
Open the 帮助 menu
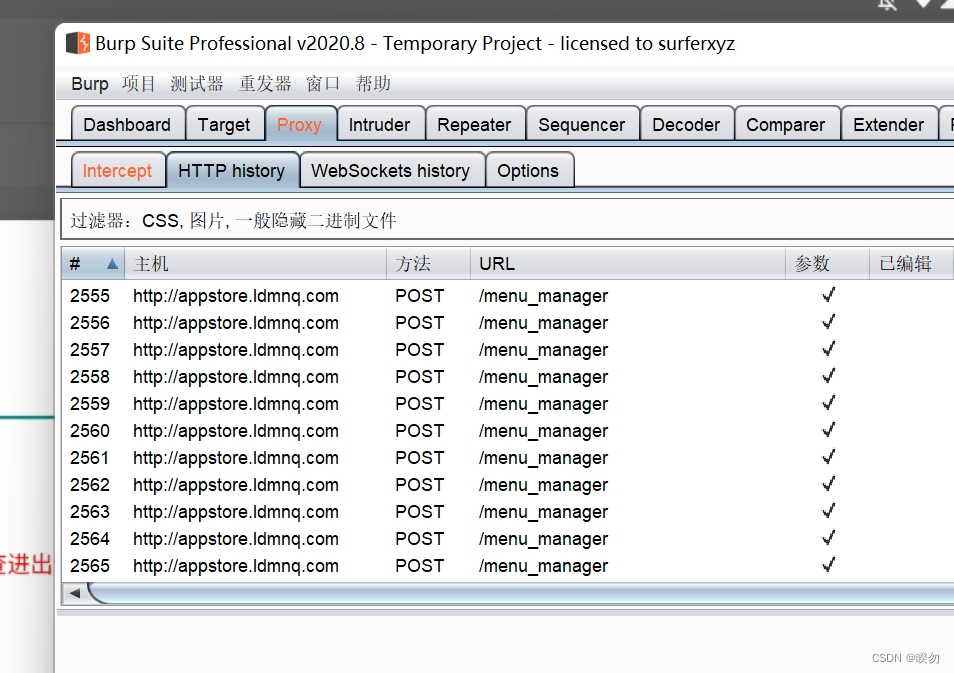373,83
